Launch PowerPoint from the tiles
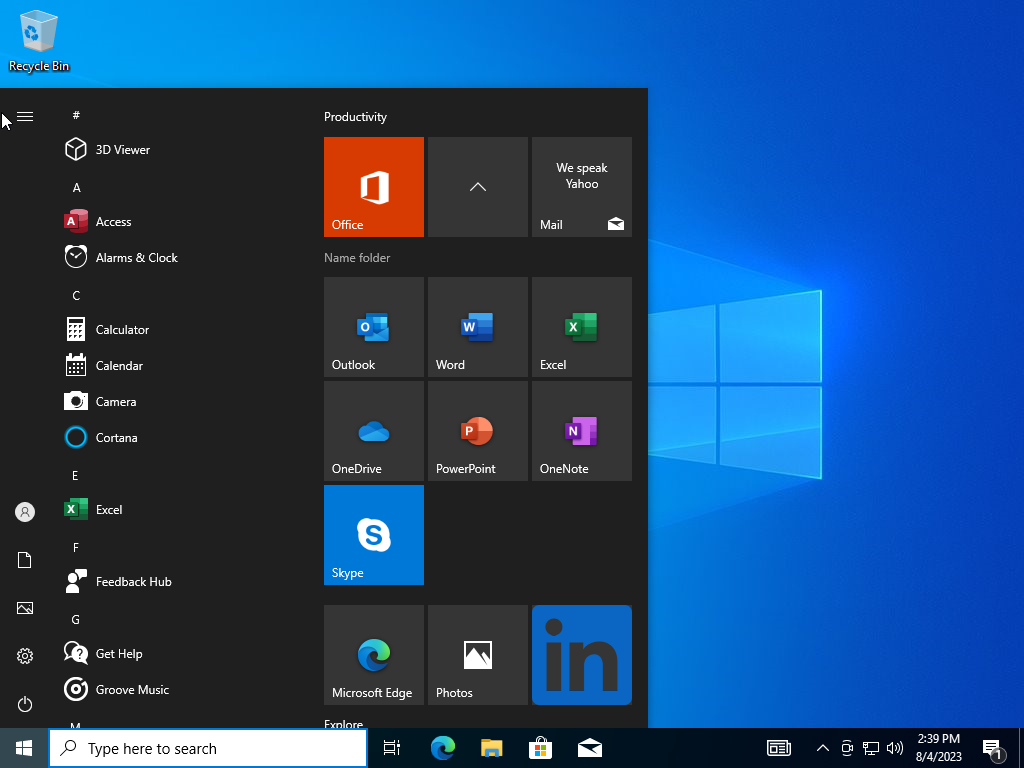The image size is (1024, 768). tap(477, 431)
